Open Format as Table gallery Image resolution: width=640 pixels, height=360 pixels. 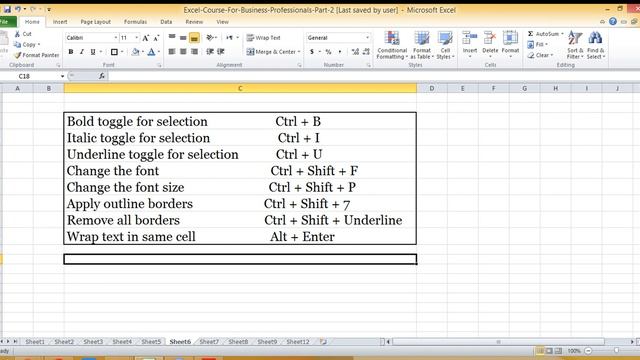[422, 45]
